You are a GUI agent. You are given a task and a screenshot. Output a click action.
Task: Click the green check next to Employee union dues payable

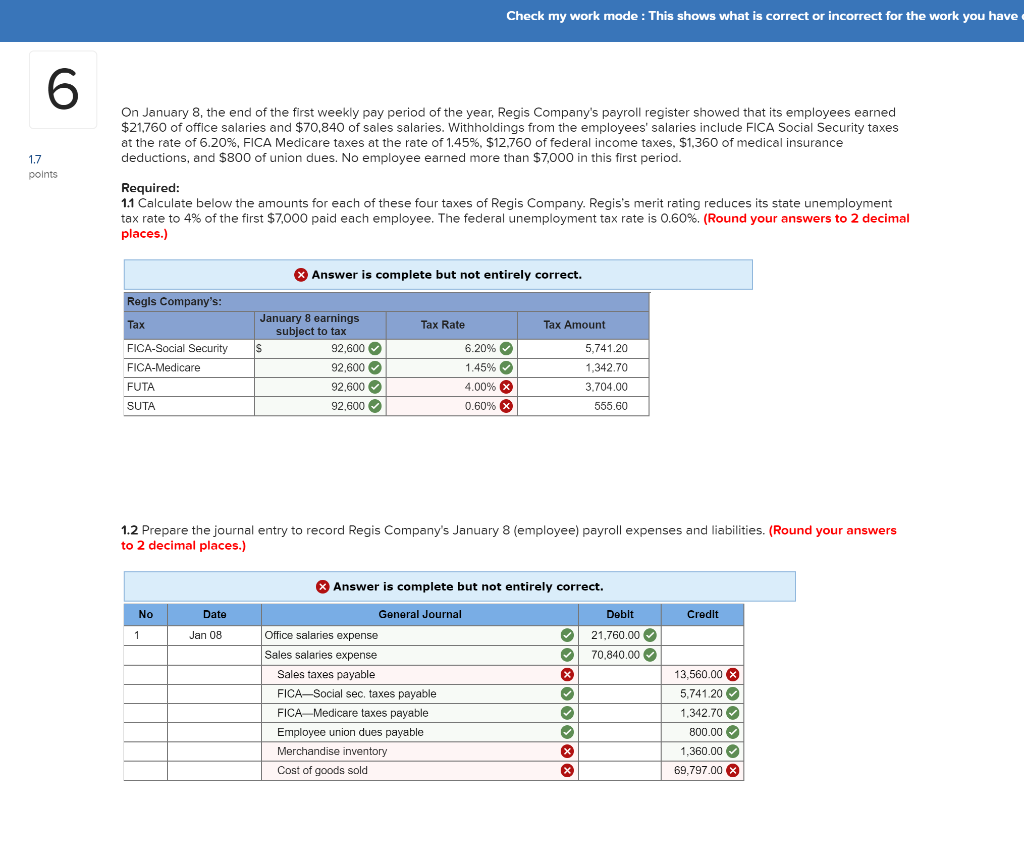coord(567,732)
